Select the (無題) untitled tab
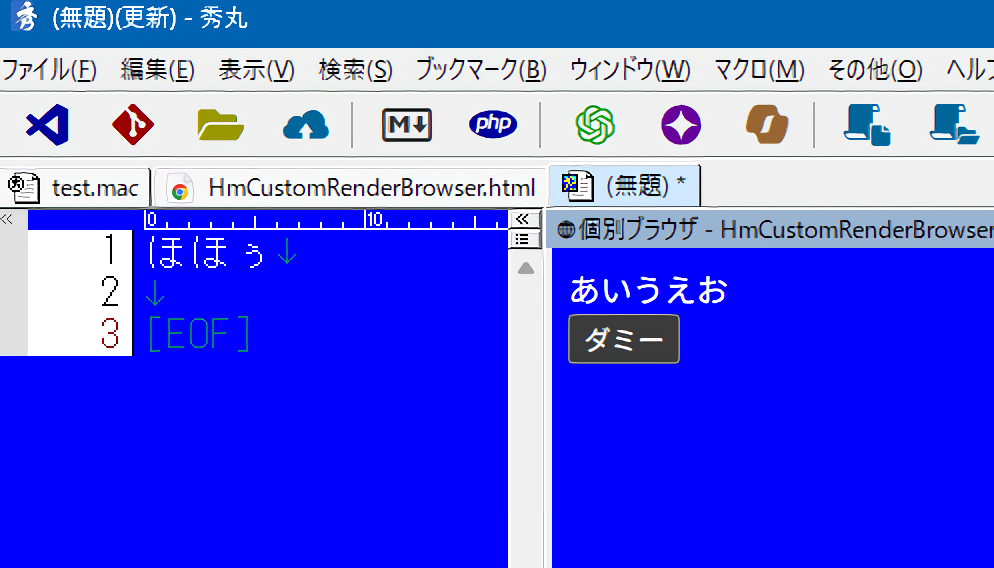The width and height of the screenshot is (994, 568). point(626,186)
